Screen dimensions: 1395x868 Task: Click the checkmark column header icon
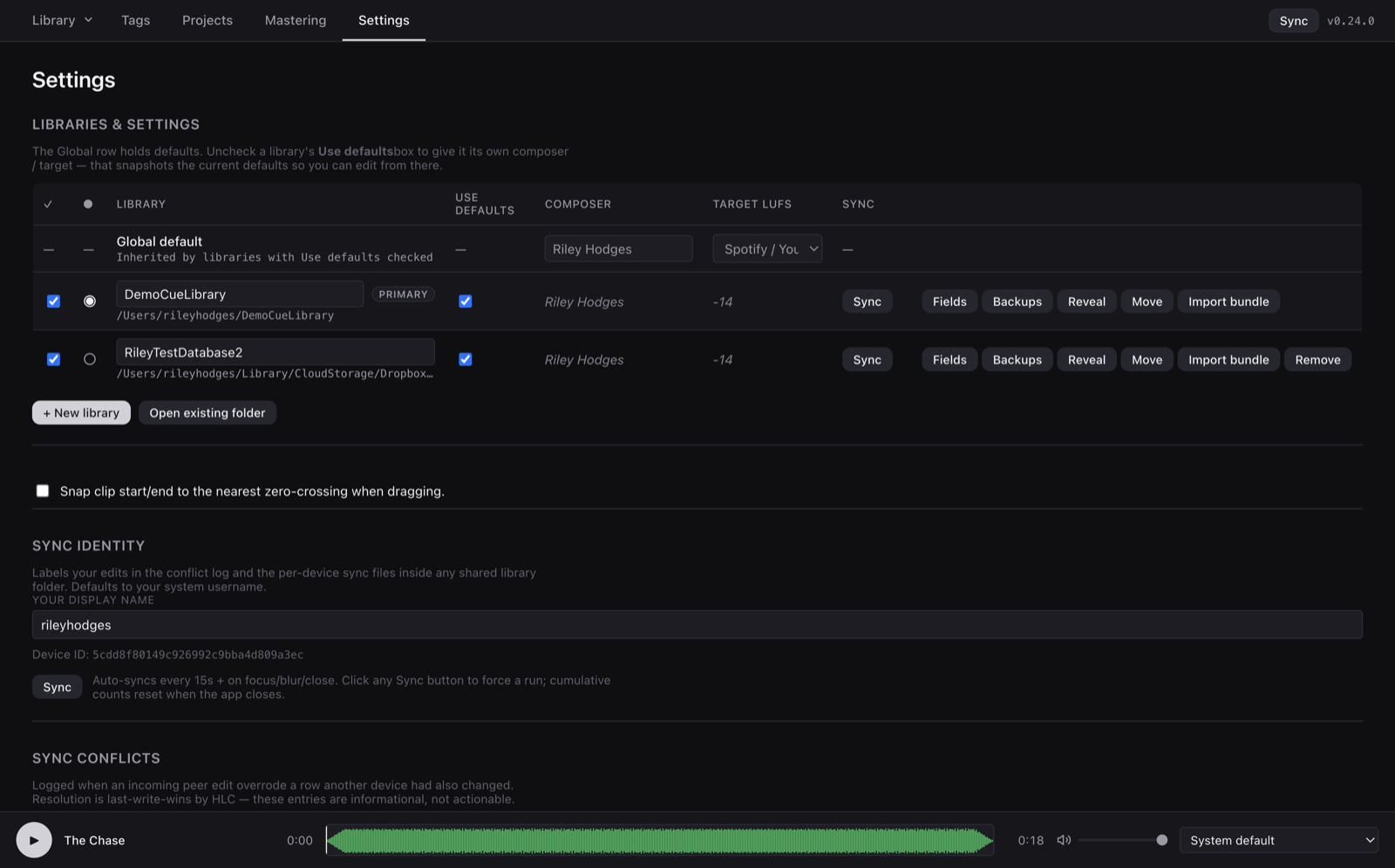click(x=48, y=204)
